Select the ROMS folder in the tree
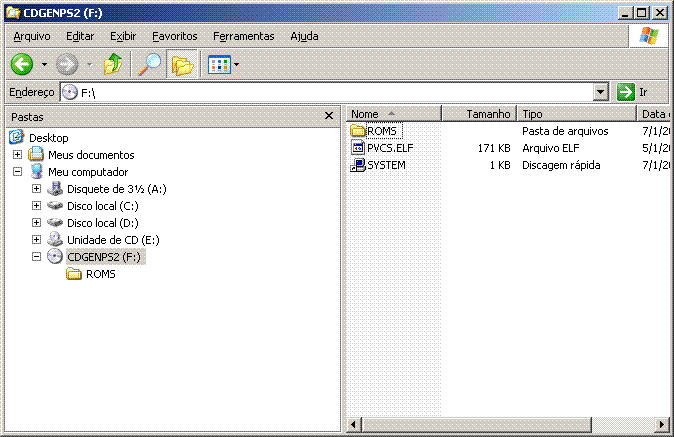This screenshot has width=674, height=437. (x=101, y=274)
